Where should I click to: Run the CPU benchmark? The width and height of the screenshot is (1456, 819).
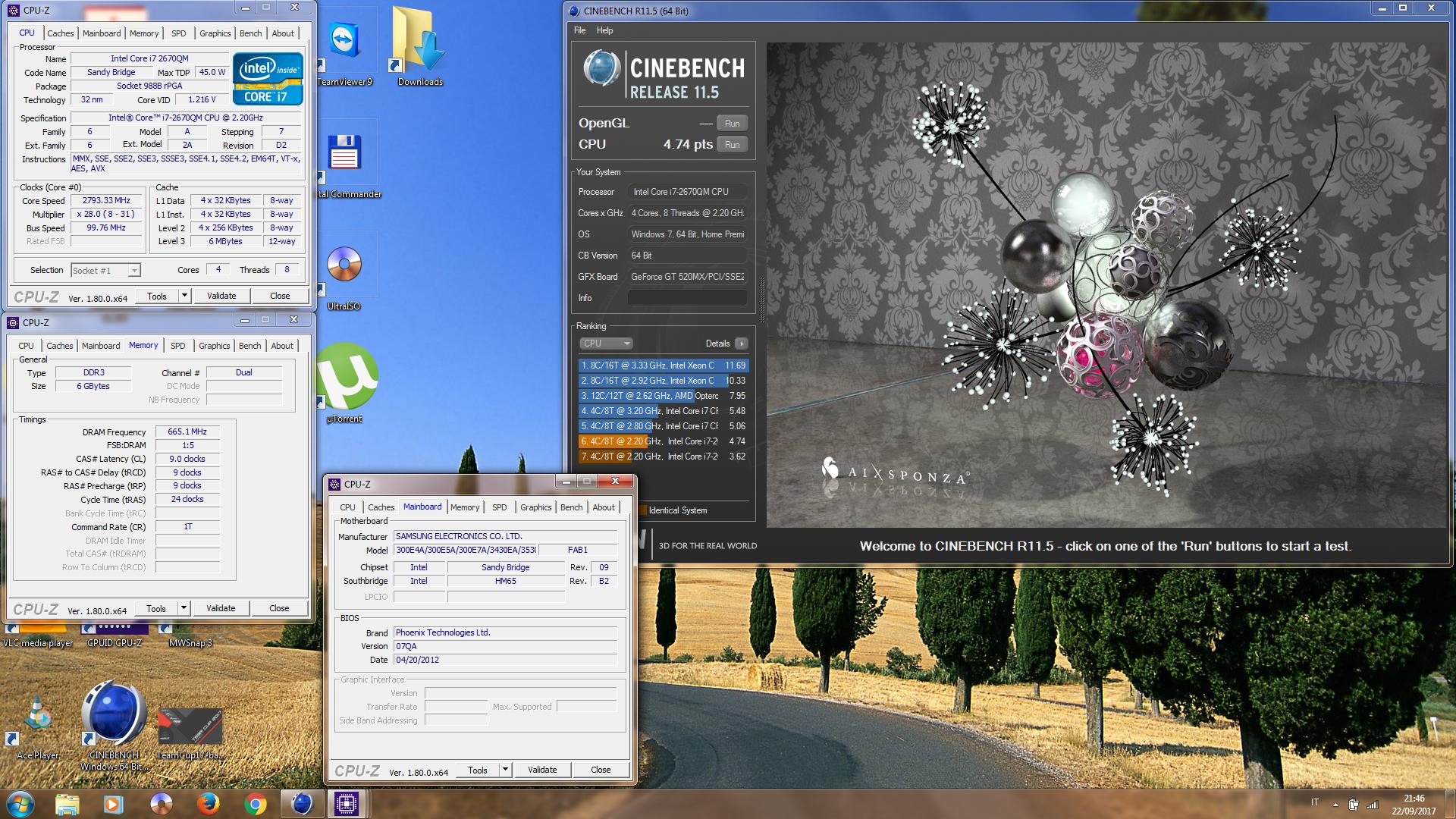[732, 145]
